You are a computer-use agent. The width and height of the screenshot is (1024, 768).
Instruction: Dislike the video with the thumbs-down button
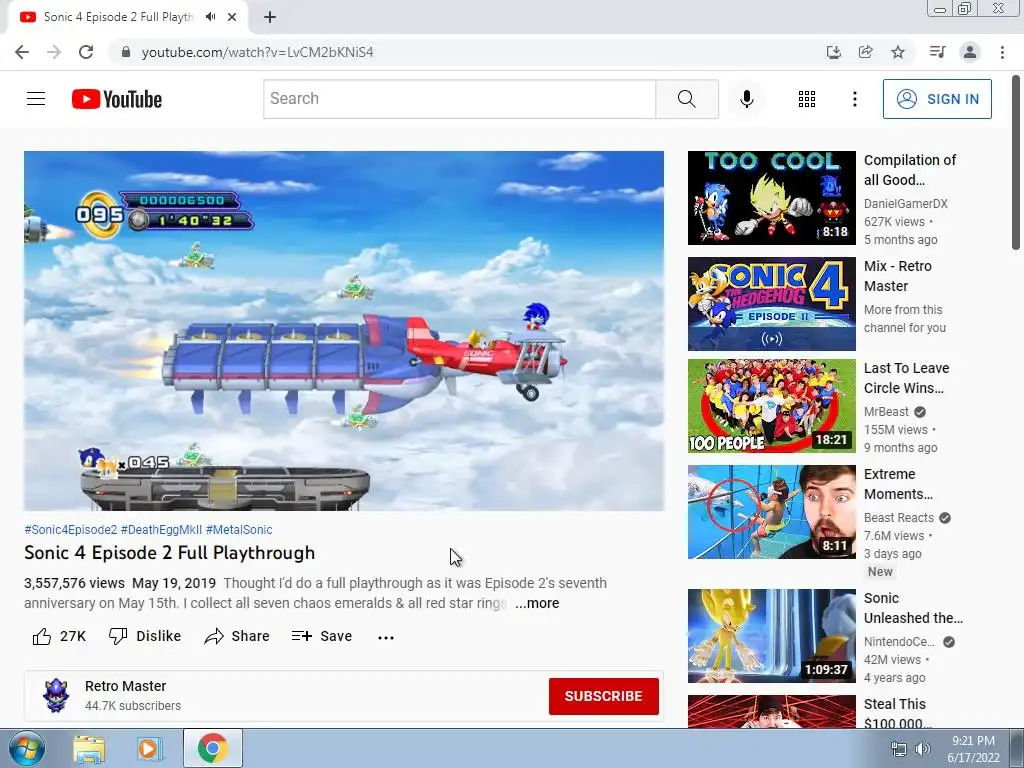(x=144, y=636)
